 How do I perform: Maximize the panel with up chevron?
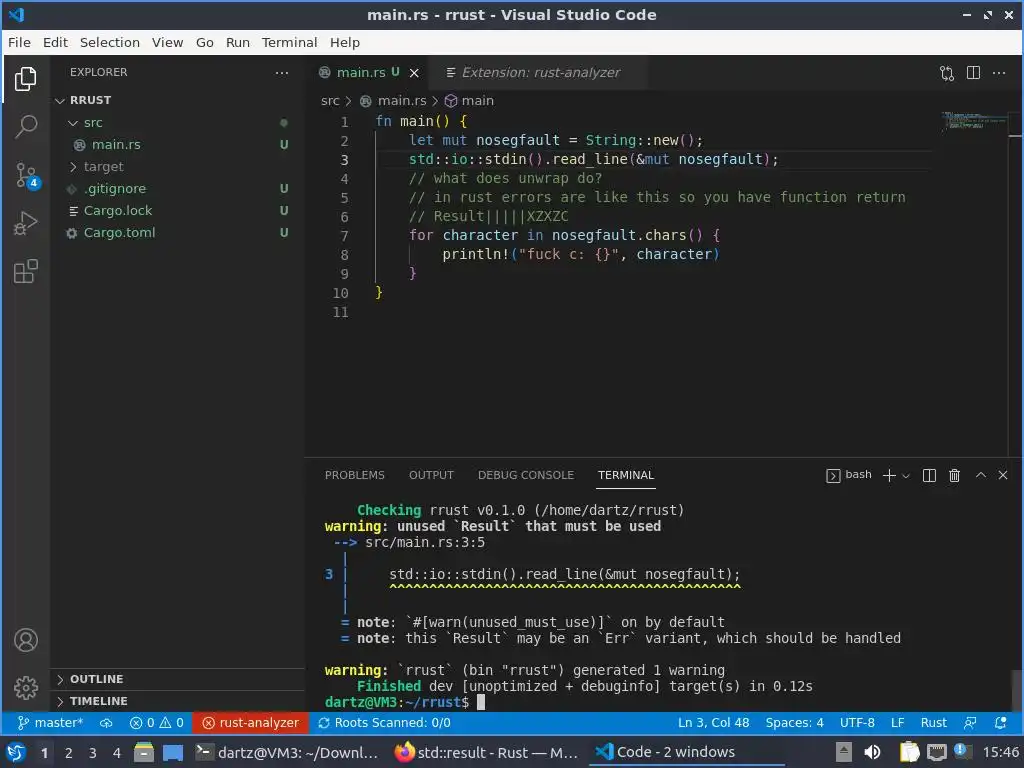pos(980,475)
